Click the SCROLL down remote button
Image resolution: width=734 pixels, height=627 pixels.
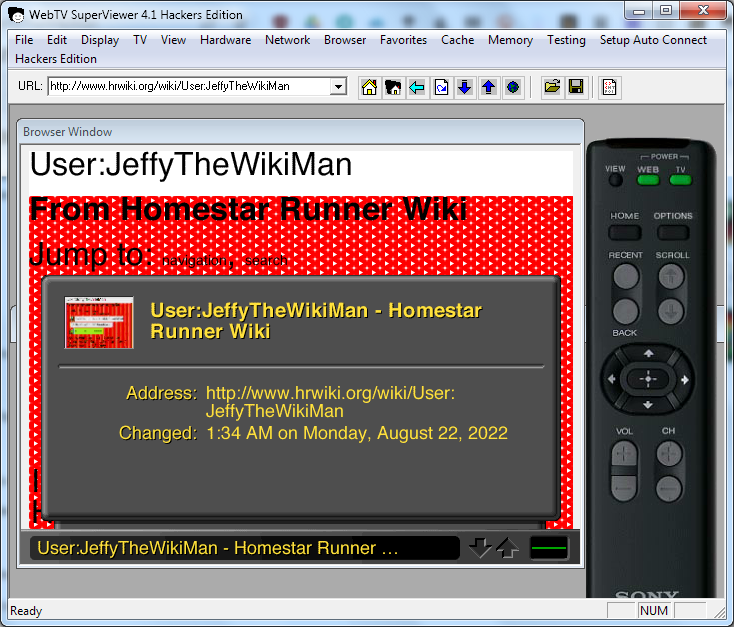[671, 311]
